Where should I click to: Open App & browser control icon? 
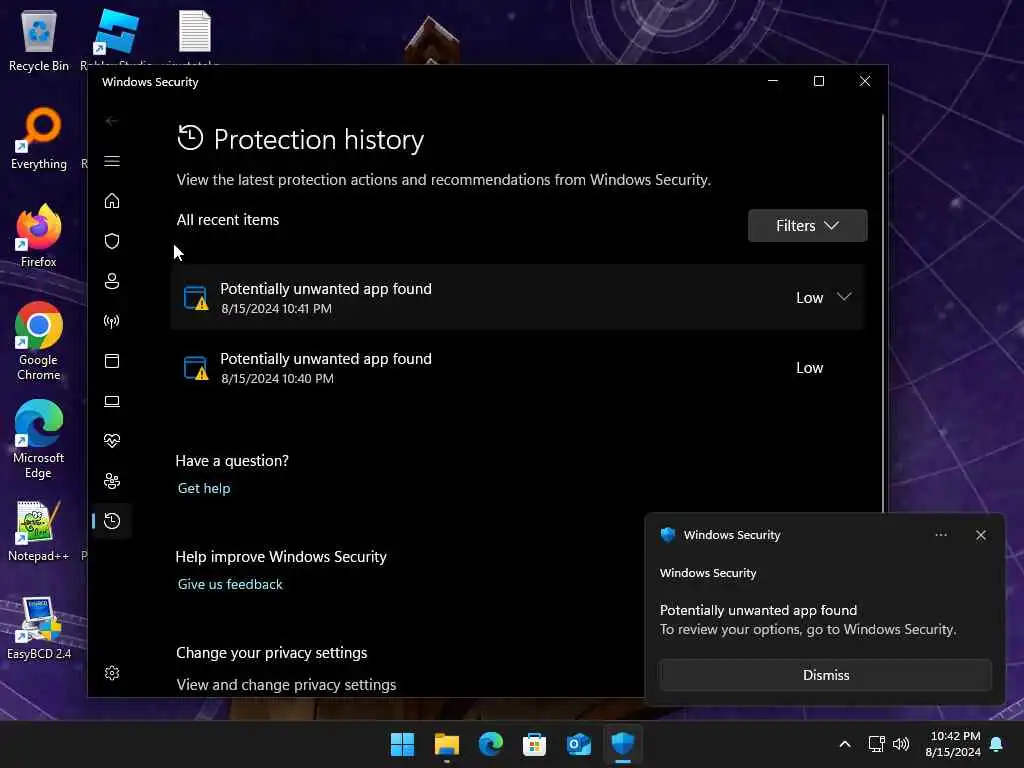pyautogui.click(x=112, y=361)
